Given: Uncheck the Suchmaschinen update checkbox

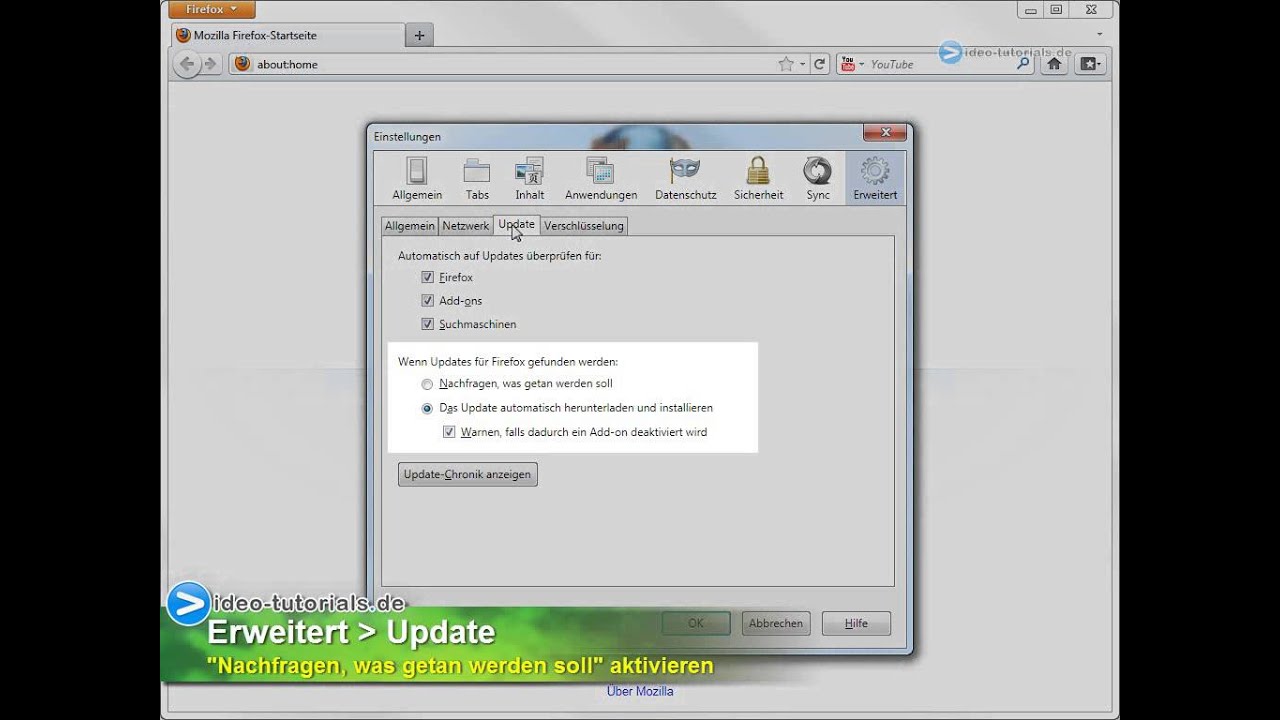Looking at the screenshot, I should coord(427,324).
